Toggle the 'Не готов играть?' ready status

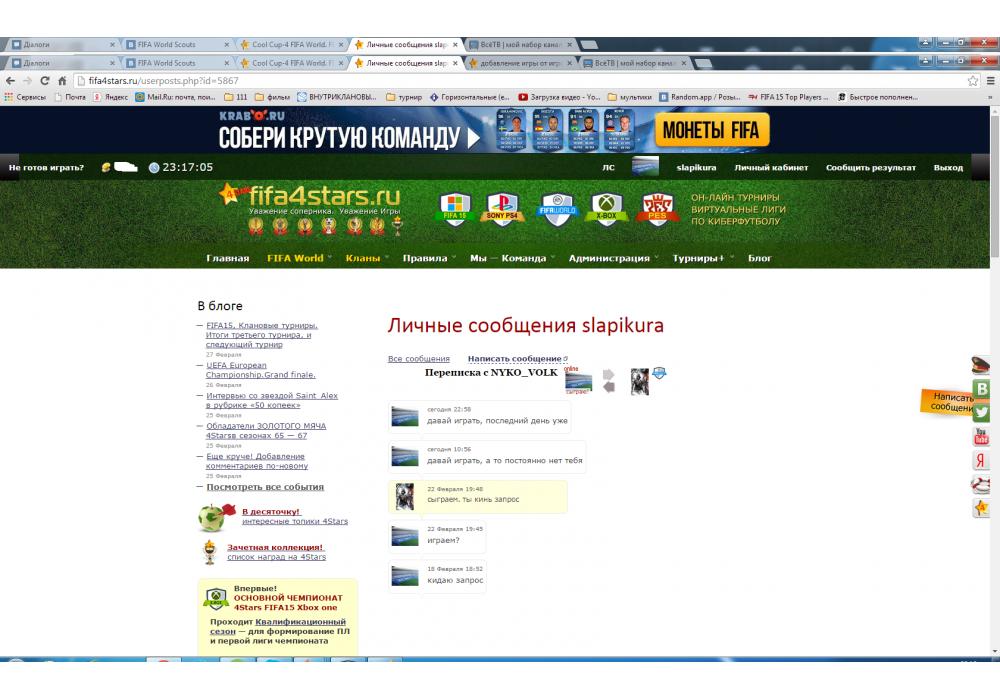[47, 168]
